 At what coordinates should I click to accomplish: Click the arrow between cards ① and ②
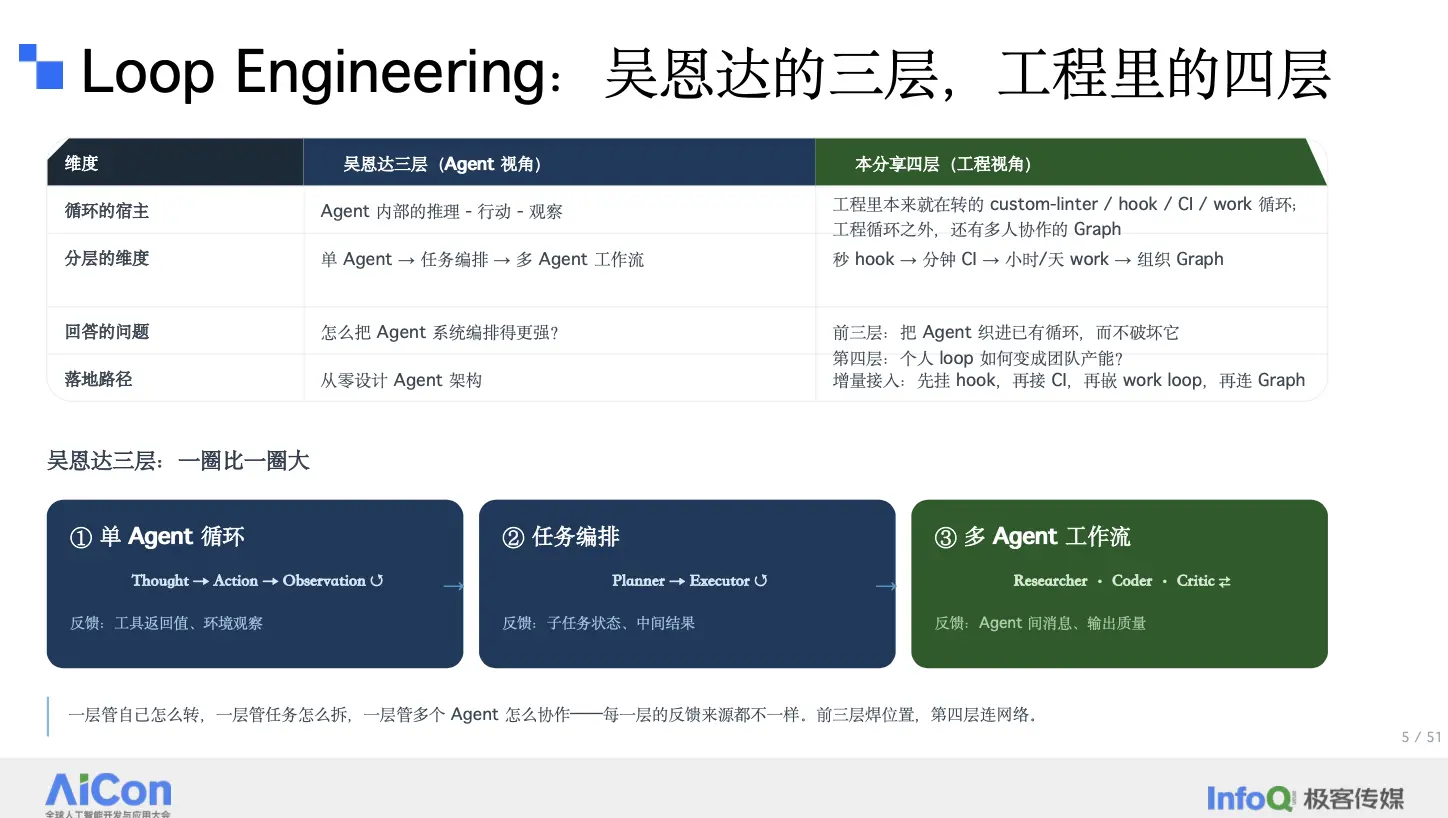(x=453, y=586)
